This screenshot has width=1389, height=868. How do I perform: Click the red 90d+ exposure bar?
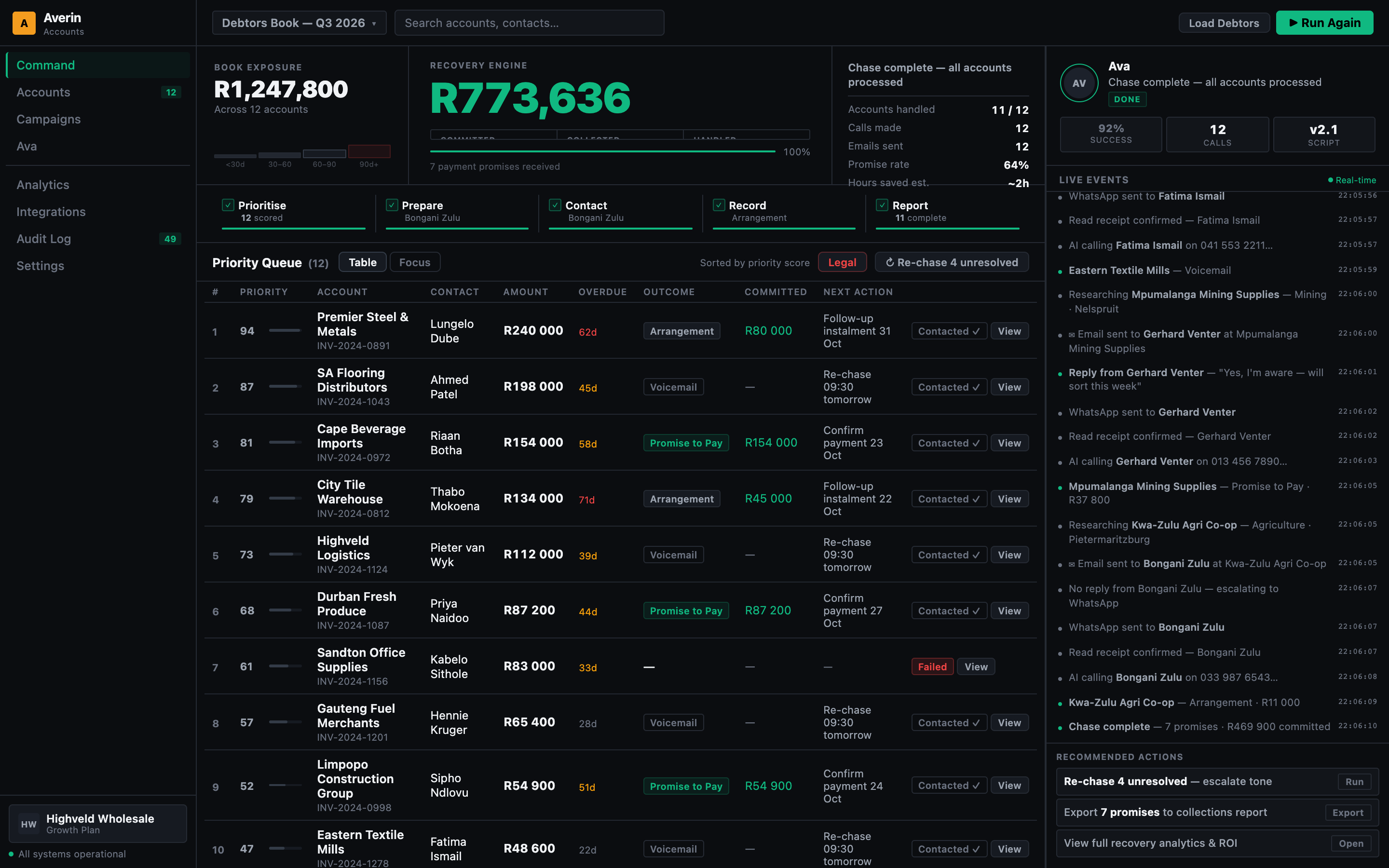[x=369, y=151]
